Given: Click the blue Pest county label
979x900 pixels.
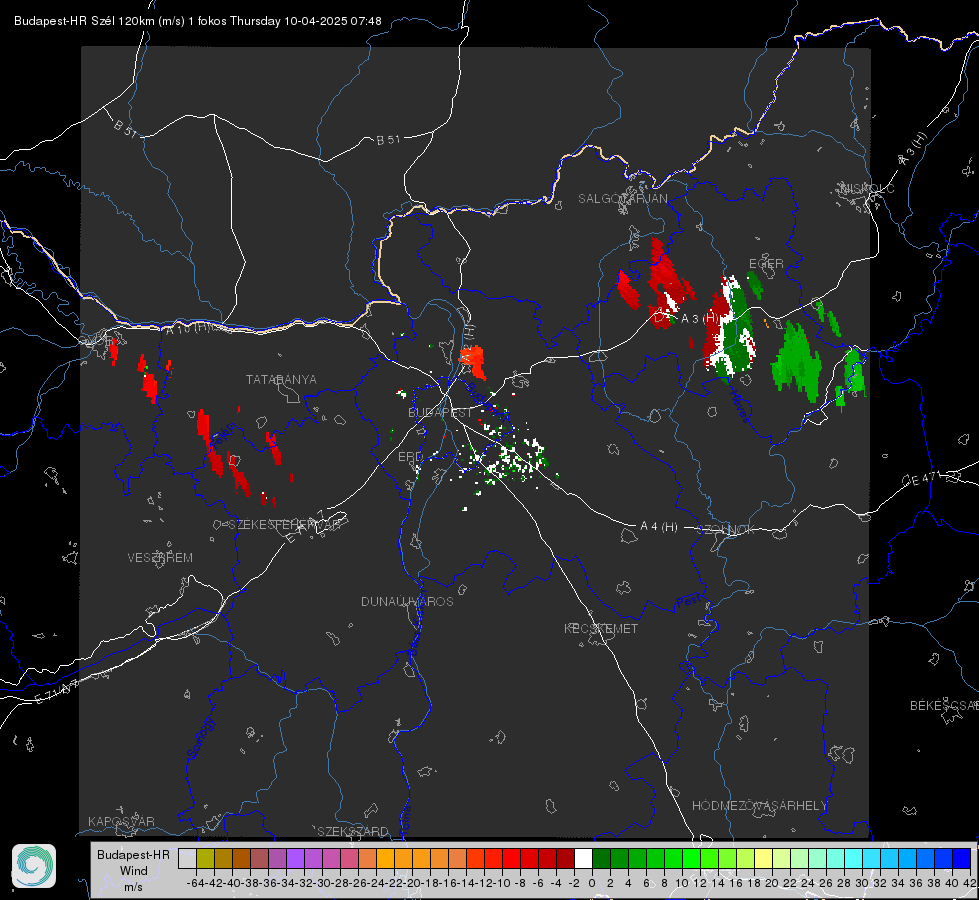Looking at the screenshot, I should (688, 602).
